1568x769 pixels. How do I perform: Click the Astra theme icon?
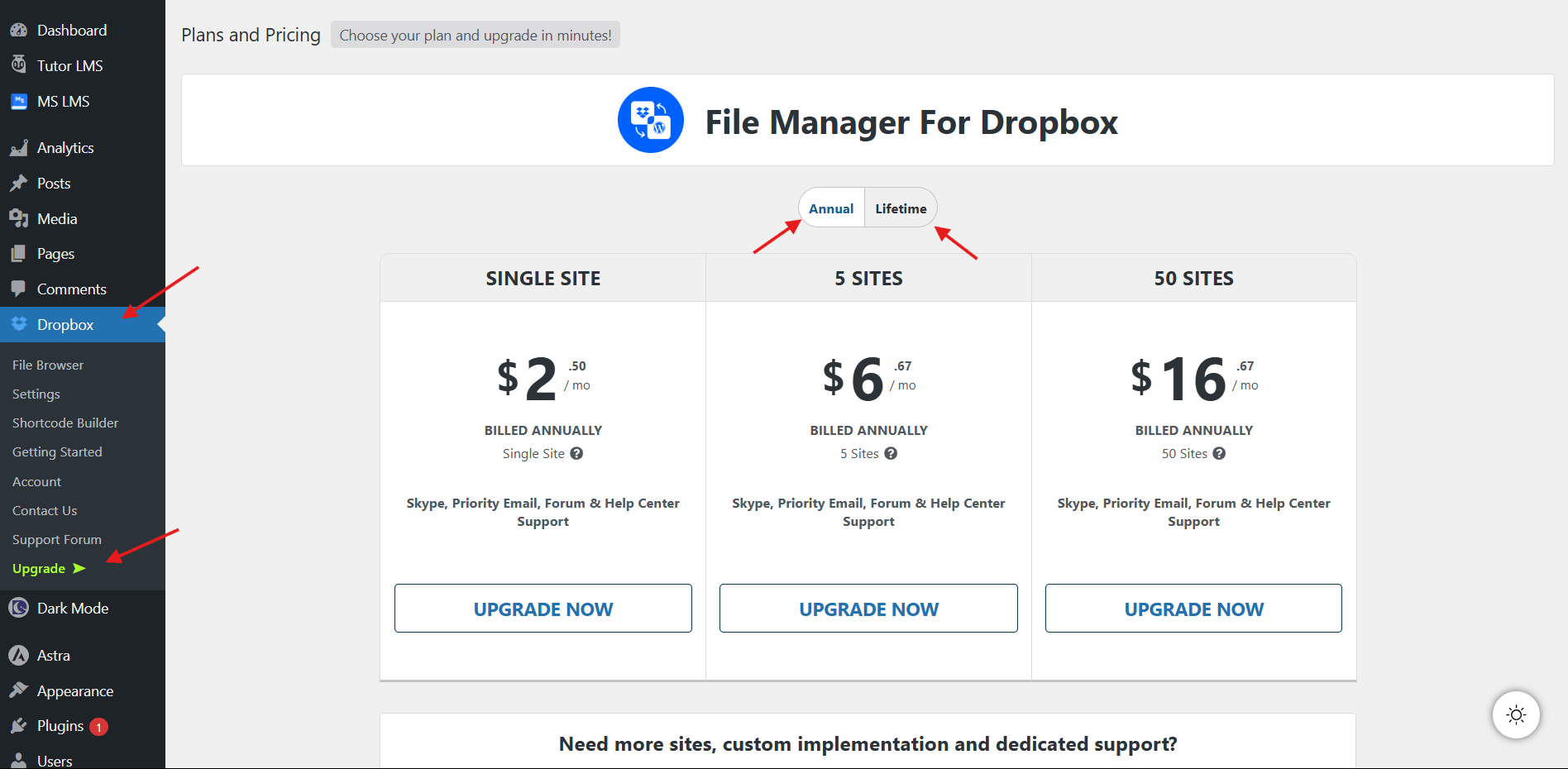click(18, 656)
